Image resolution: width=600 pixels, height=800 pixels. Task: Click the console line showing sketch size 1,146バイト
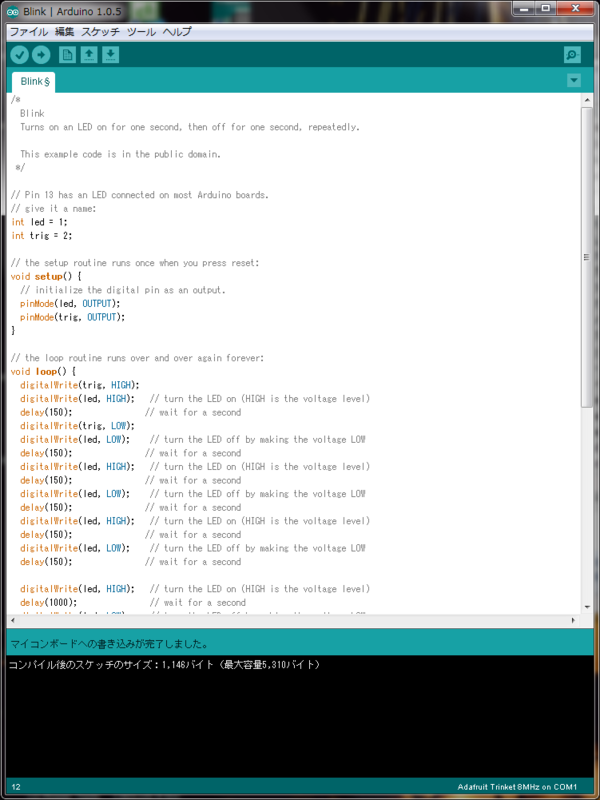[x=164, y=665]
